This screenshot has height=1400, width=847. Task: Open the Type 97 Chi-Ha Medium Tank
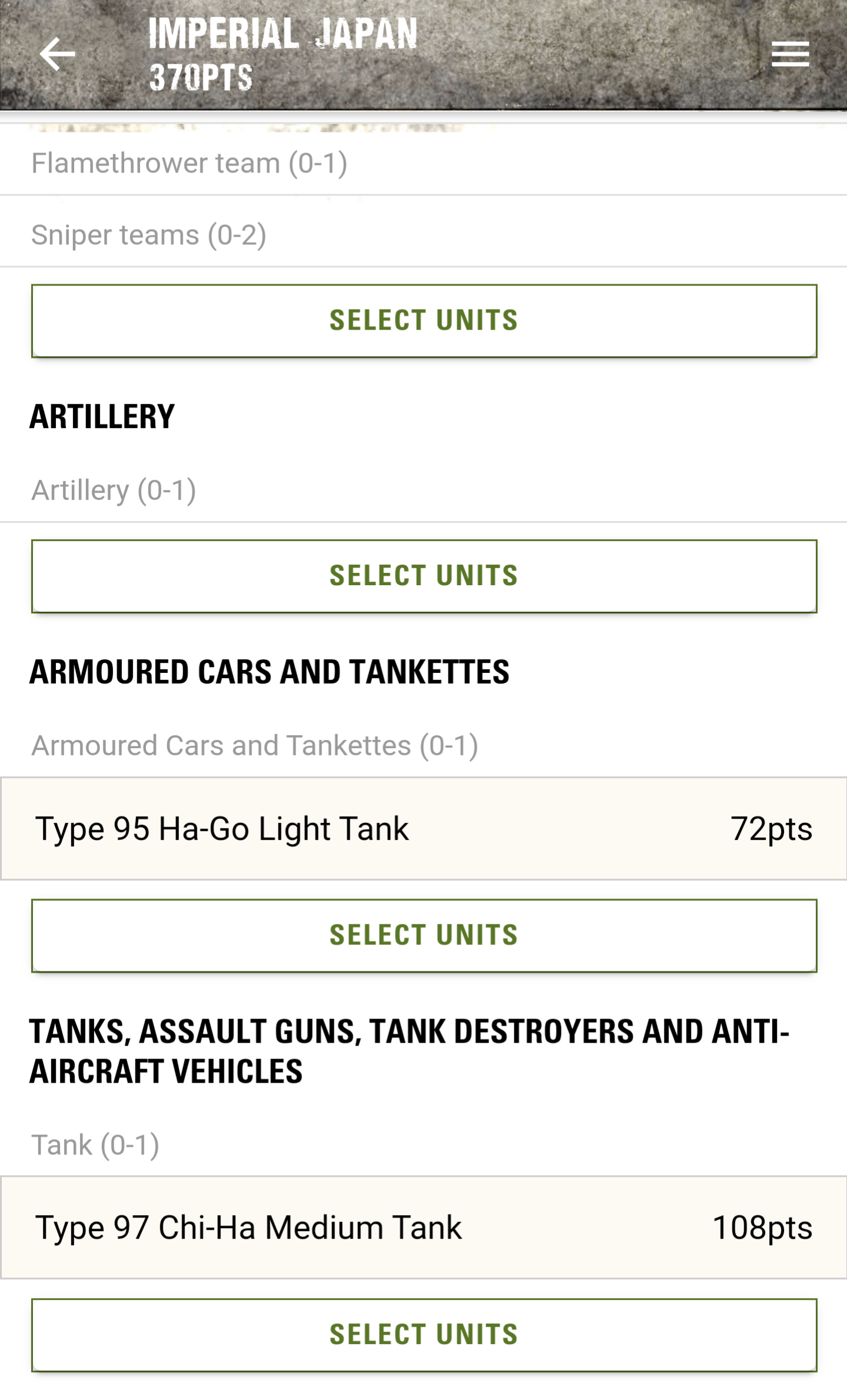(248, 1228)
